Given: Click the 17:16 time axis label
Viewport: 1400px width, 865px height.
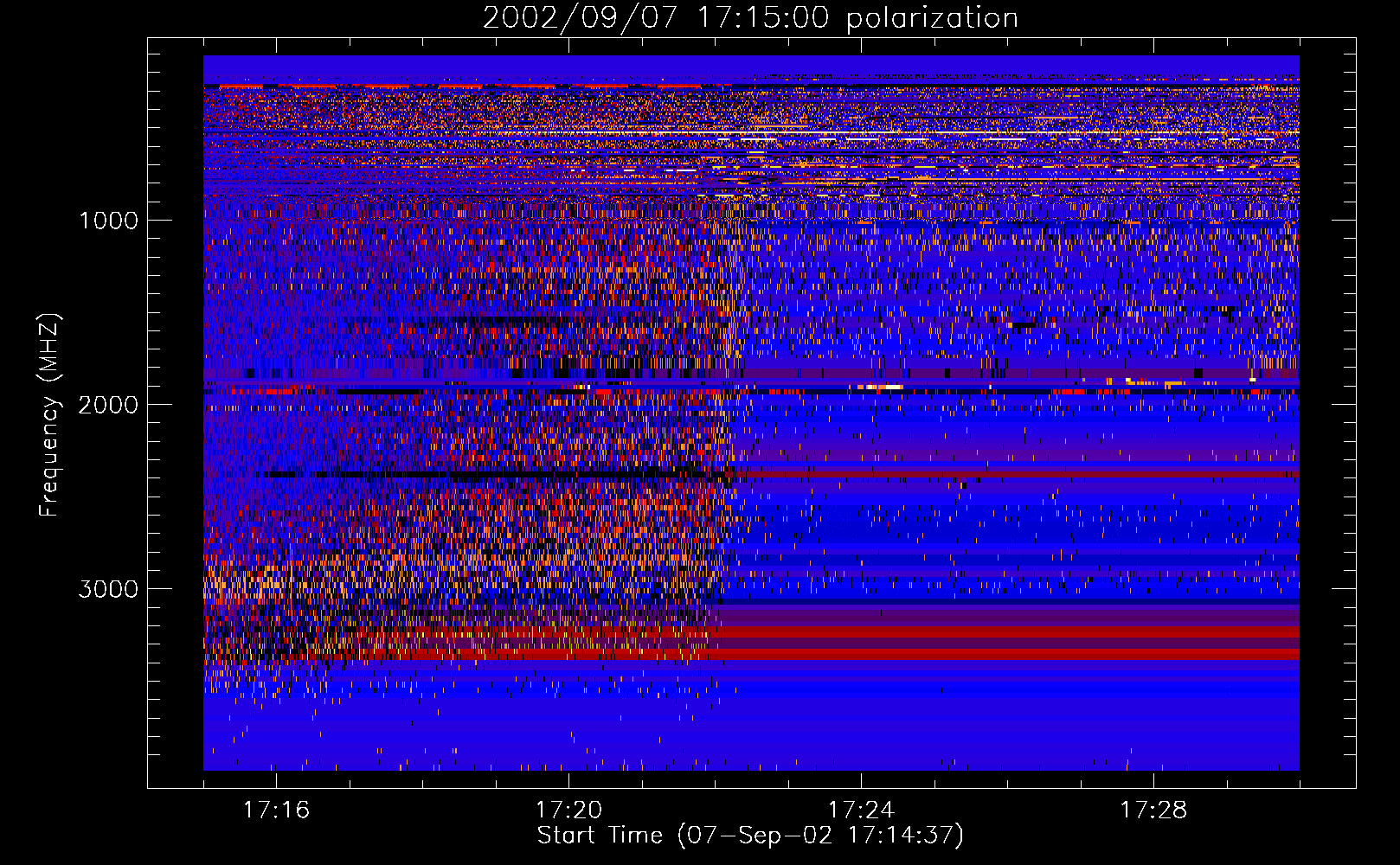Looking at the screenshot, I should (x=276, y=811).
